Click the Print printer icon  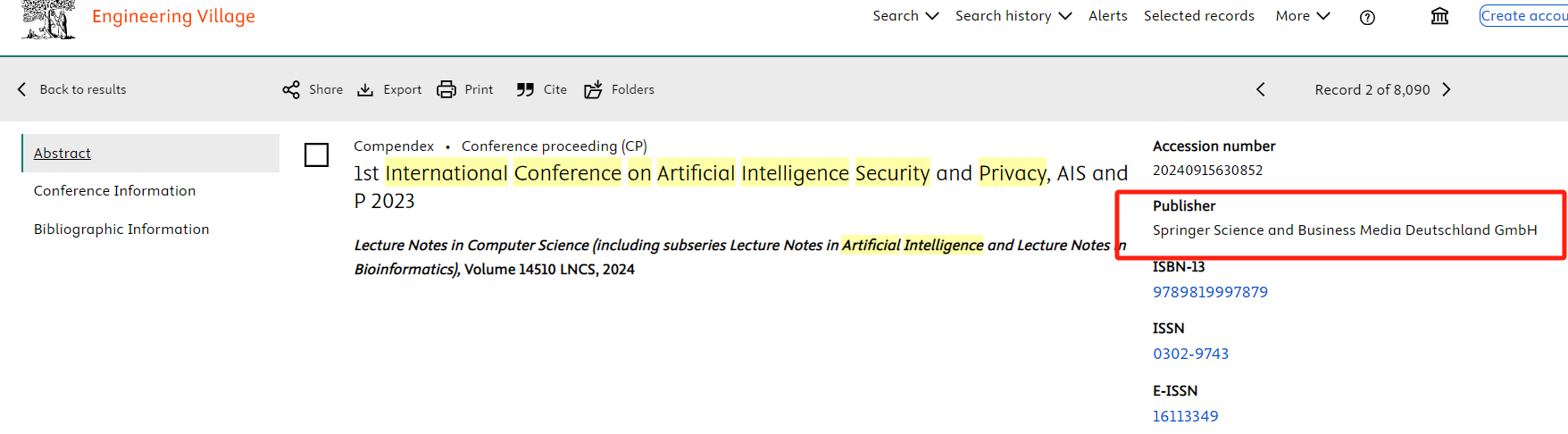446,89
